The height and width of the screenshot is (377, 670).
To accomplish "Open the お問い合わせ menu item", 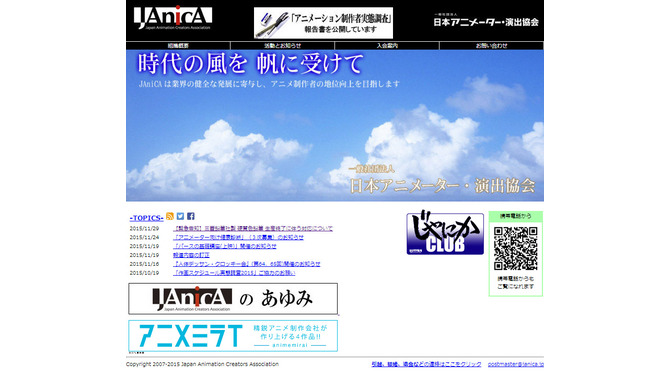I will pos(491,45).
